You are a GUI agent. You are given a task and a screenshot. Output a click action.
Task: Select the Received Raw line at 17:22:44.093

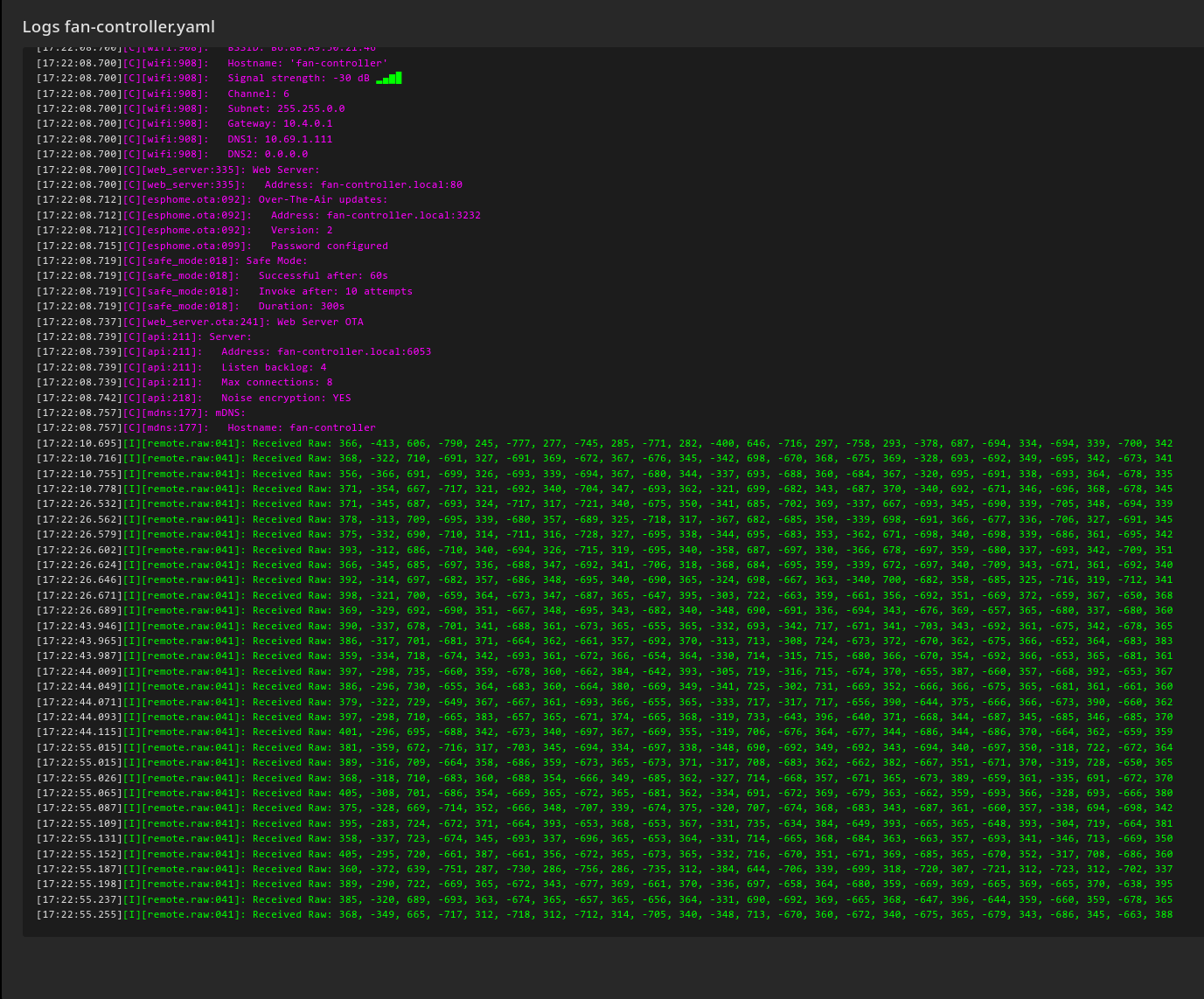[605, 717]
